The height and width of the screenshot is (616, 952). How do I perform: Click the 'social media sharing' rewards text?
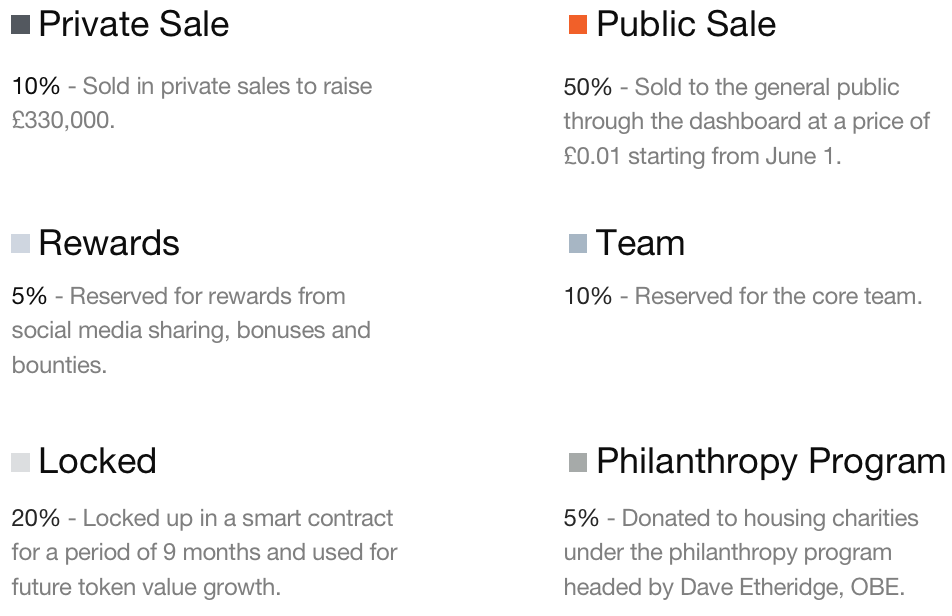coord(120,331)
